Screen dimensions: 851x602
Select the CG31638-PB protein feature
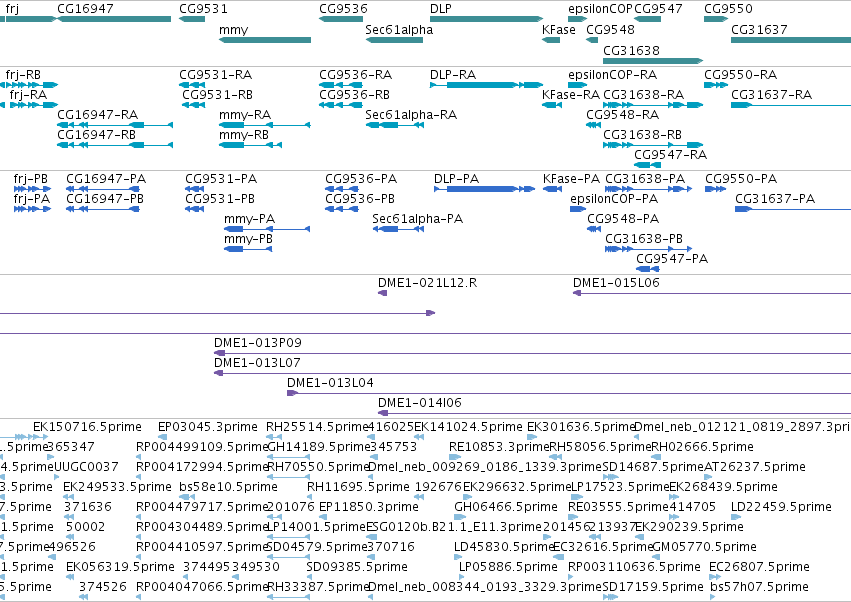pyautogui.click(x=649, y=249)
